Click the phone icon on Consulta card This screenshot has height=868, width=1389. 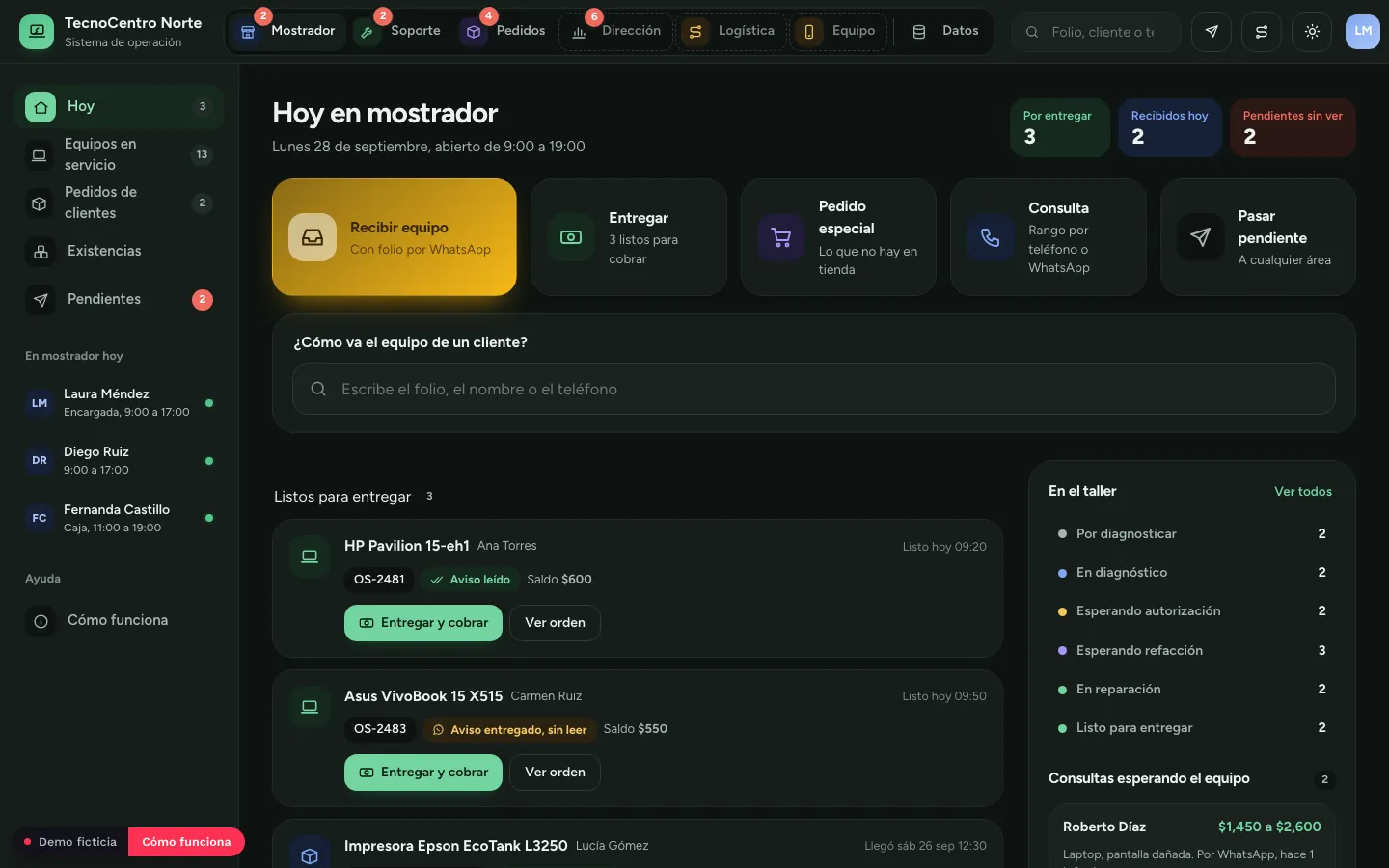pos(991,237)
